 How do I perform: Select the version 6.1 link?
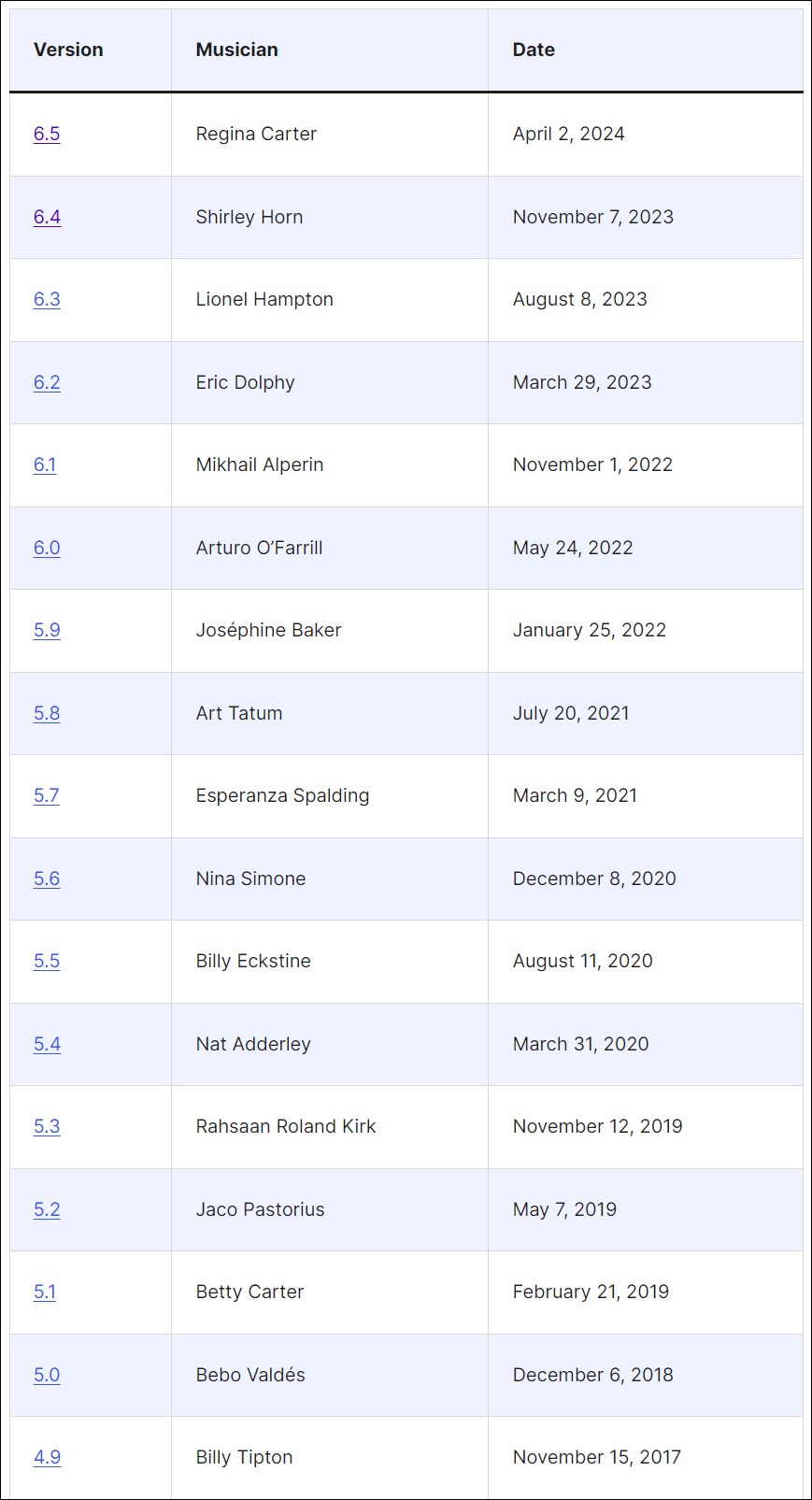coord(45,464)
